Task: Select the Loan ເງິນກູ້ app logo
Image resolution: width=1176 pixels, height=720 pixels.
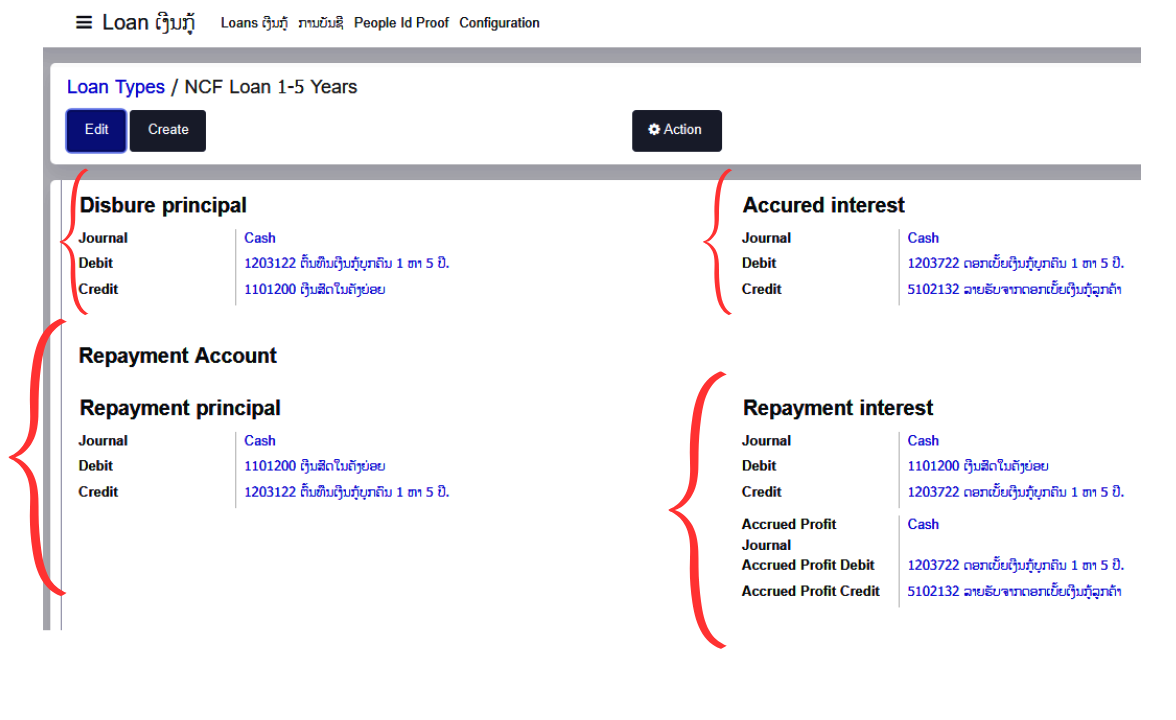Action: tap(150, 21)
